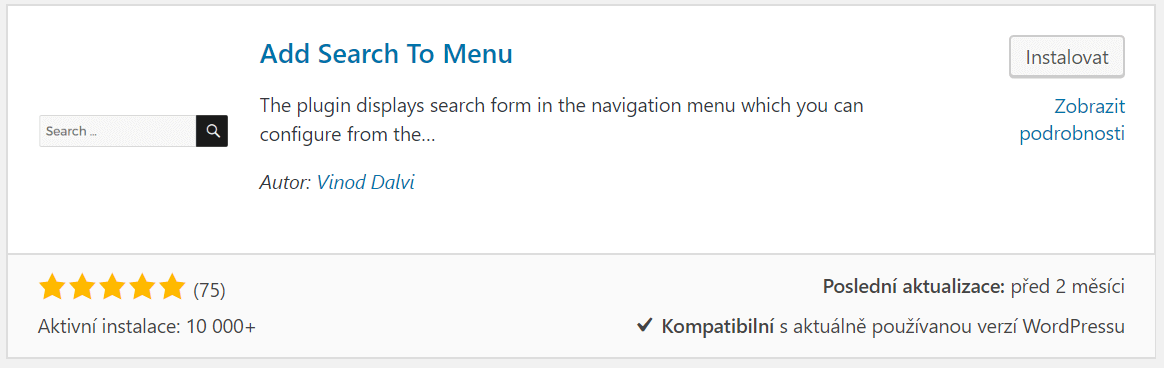This screenshot has width=1164, height=368.
Task: Open the "Zobrazit podrobnosti" link
Action: point(1072,120)
